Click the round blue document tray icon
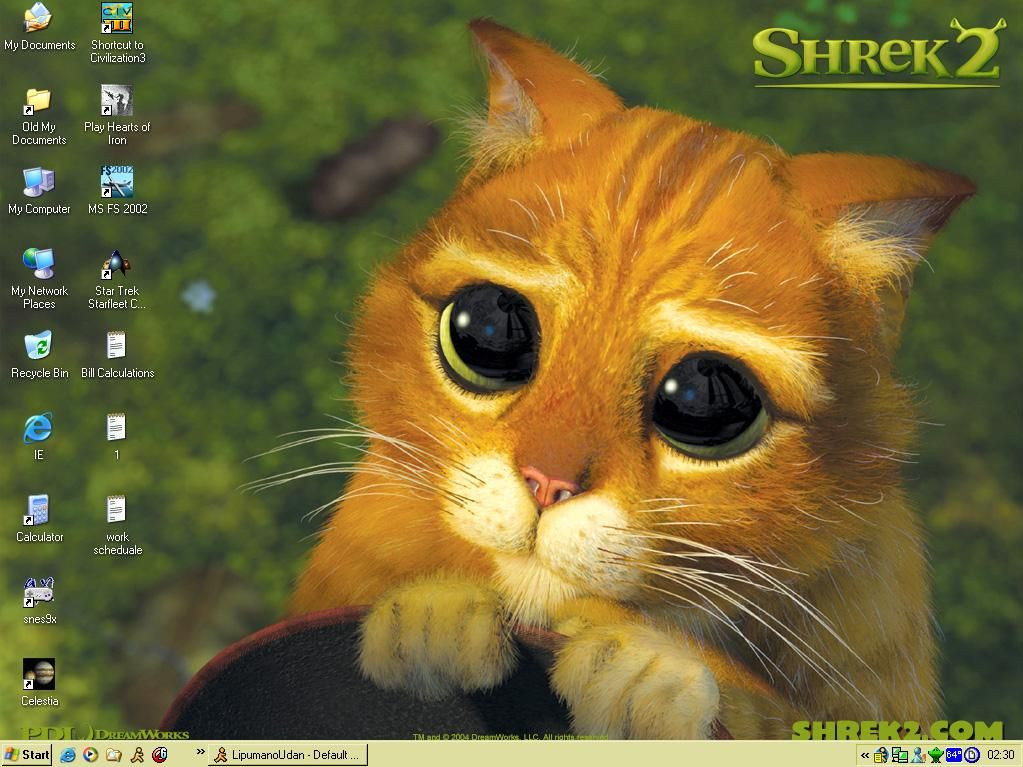Viewport: 1023px width, 767px height. coord(972,755)
